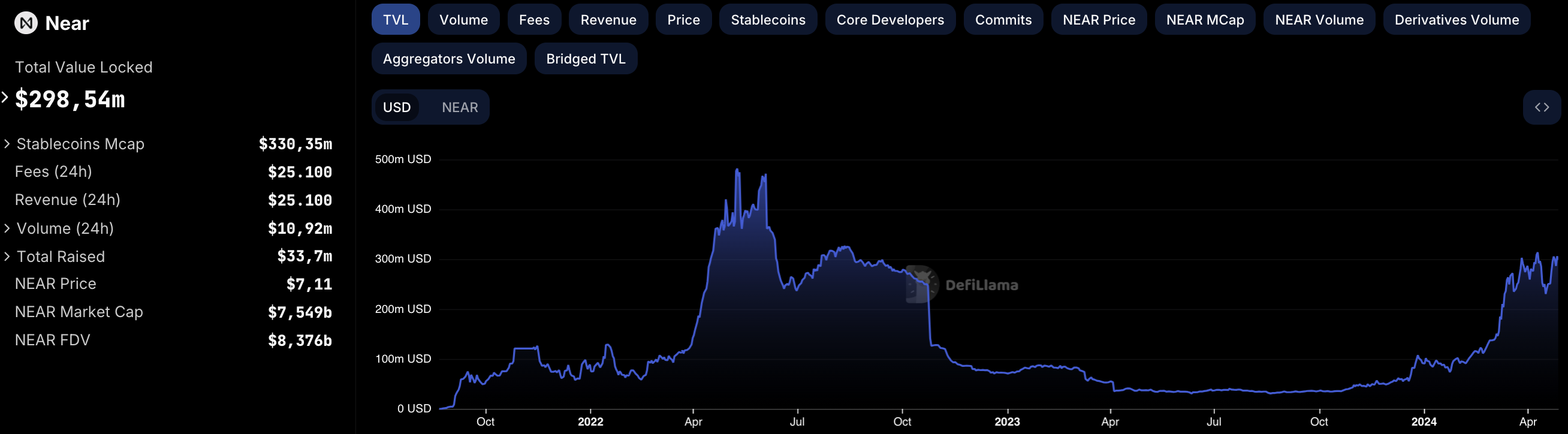Viewport: 1568px width, 434px height.
Task: Click the $298,54m total value figure
Action: (x=70, y=100)
